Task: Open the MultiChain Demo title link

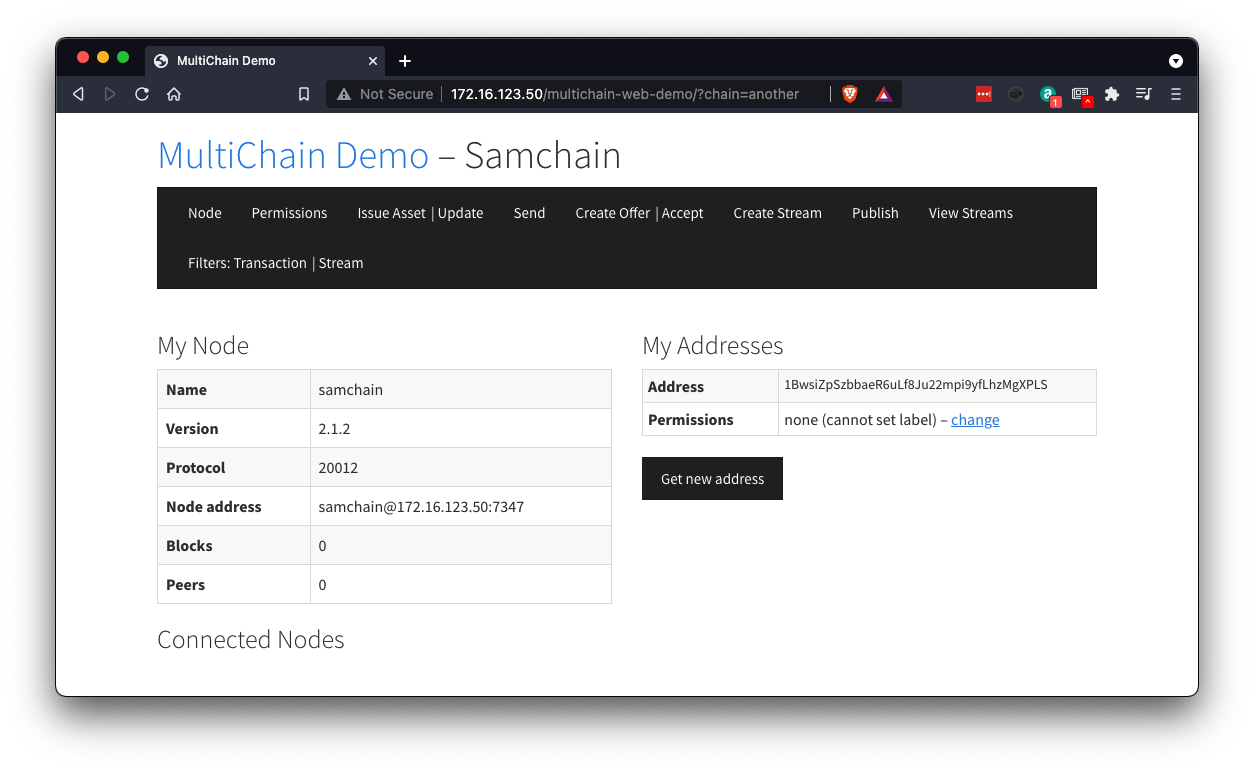Action: (x=293, y=155)
